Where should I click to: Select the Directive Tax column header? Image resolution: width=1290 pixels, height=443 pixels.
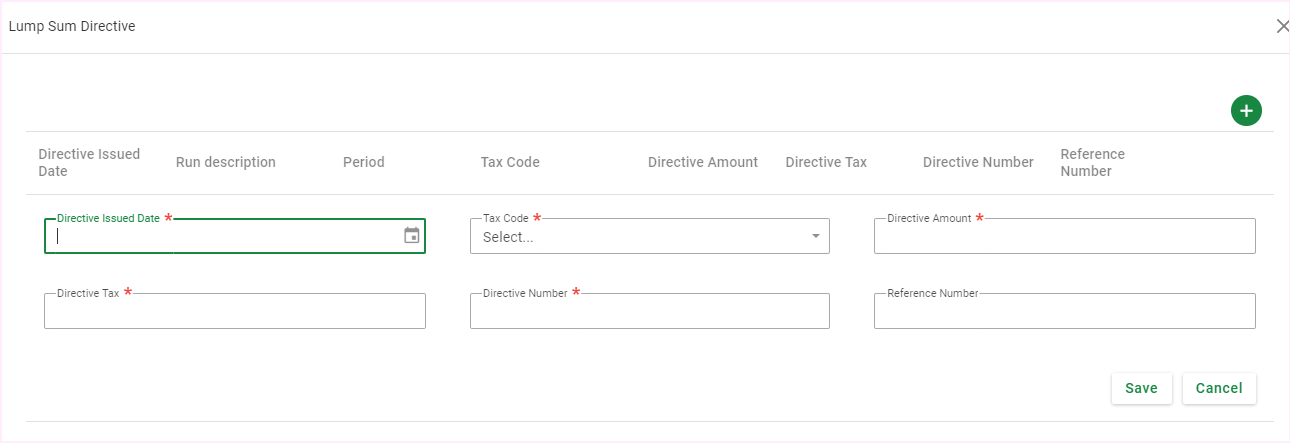click(826, 162)
